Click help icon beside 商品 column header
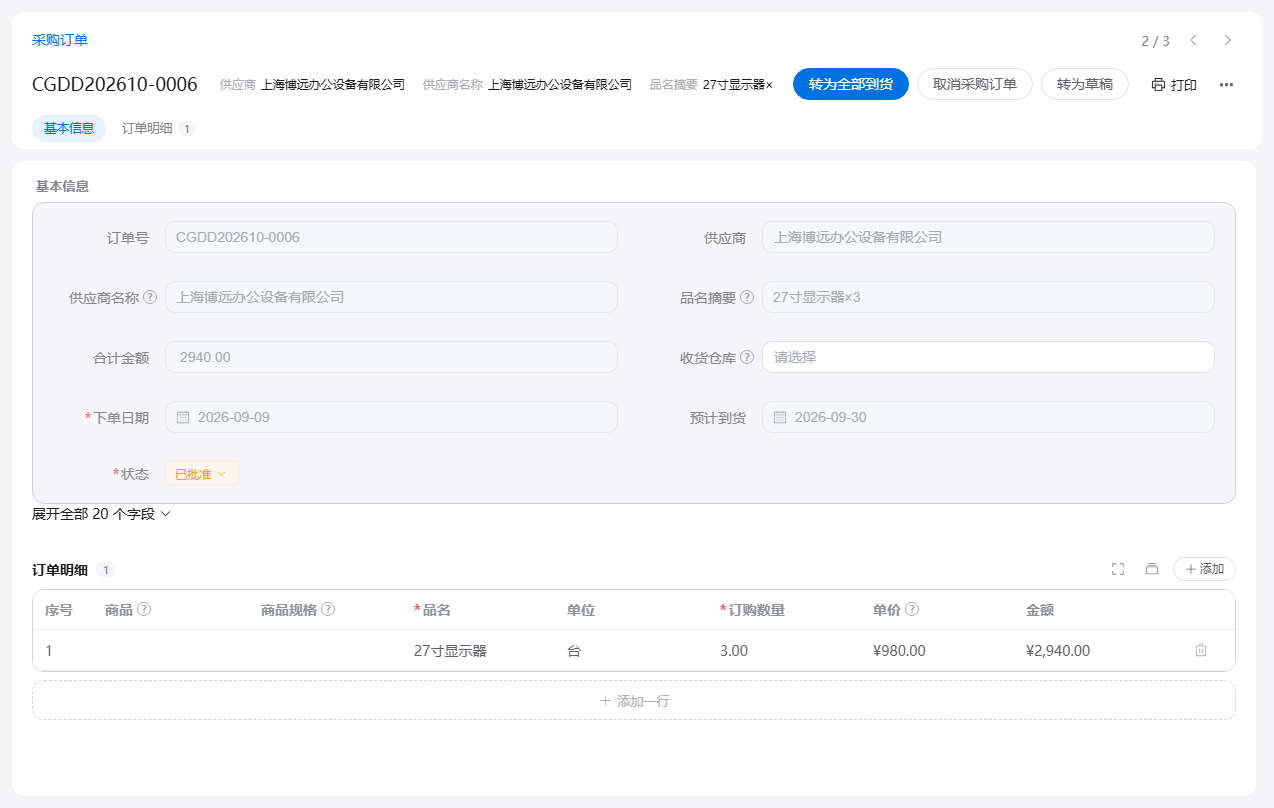 (x=144, y=609)
